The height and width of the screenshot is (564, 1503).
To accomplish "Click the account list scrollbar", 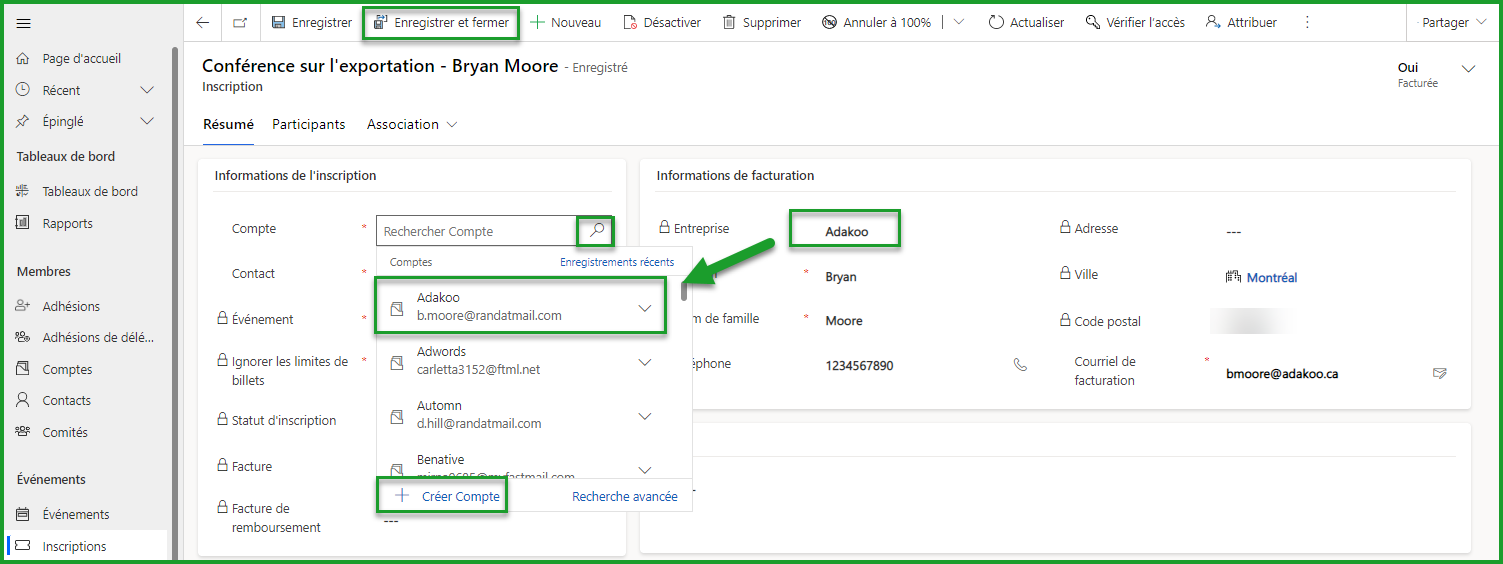I will point(685,292).
